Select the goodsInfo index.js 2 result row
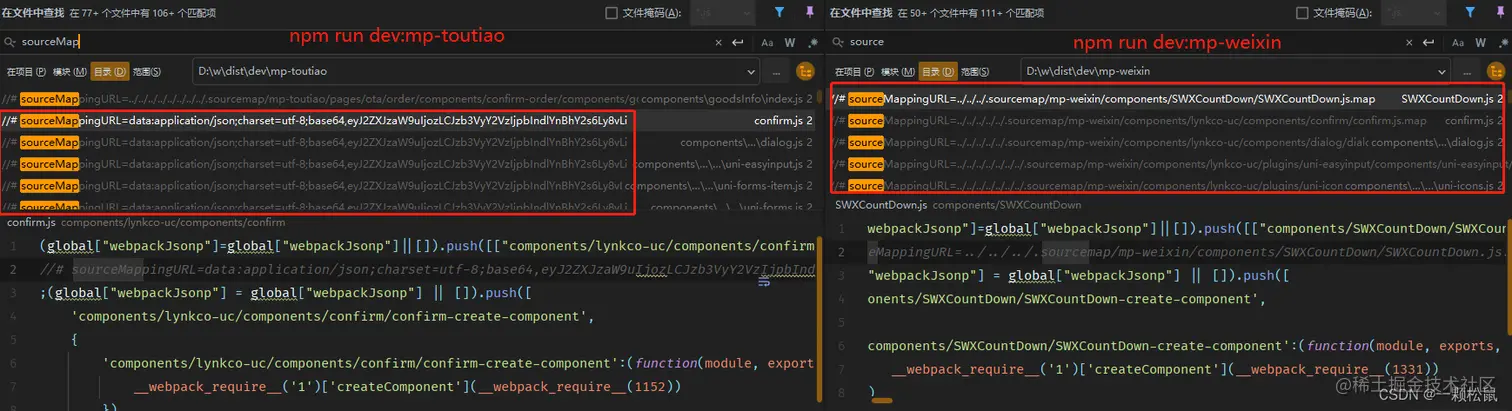The width and height of the screenshot is (1512, 411). [x=409, y=99]
